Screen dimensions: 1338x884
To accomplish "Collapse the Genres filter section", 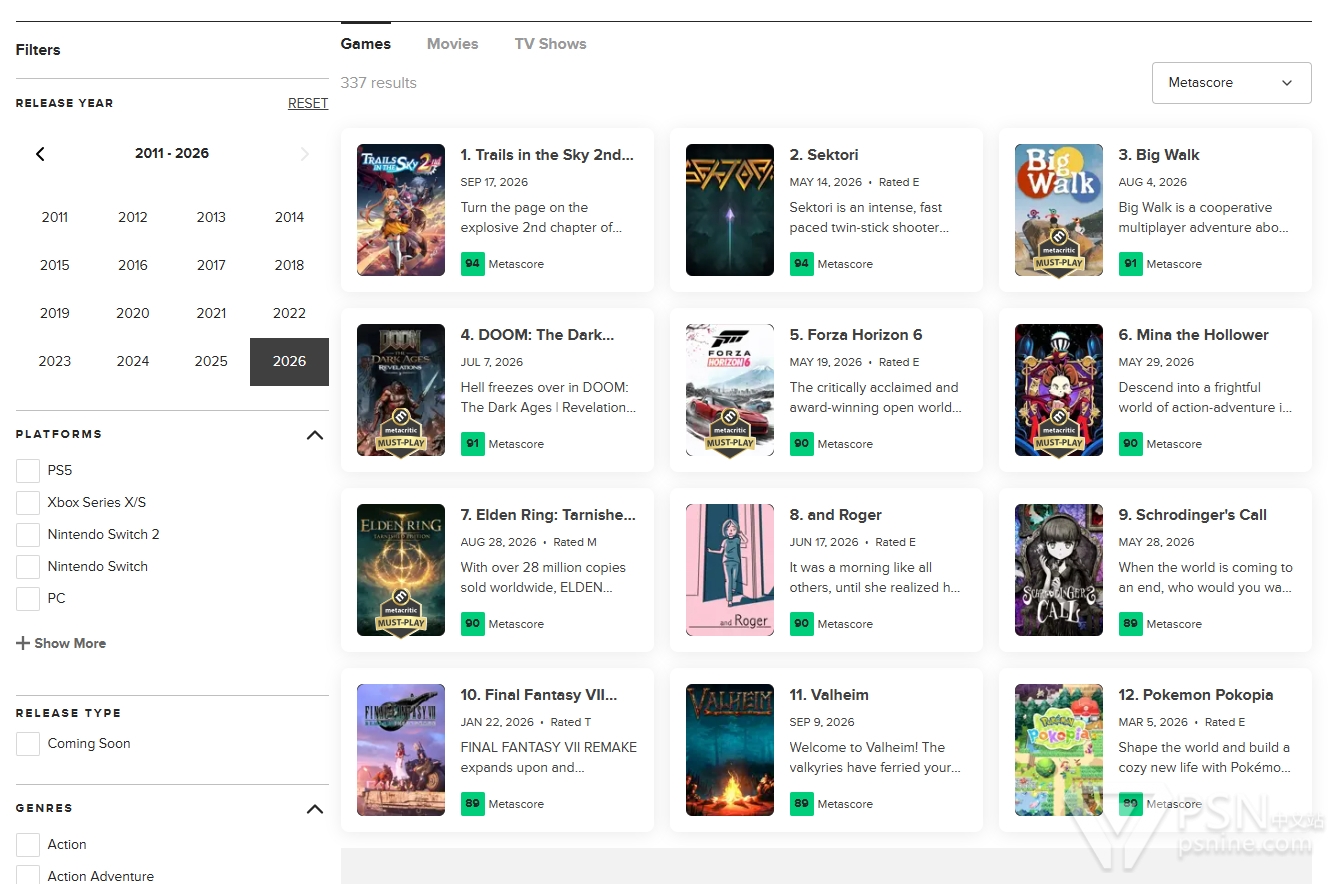I will [x=315, y=809].
